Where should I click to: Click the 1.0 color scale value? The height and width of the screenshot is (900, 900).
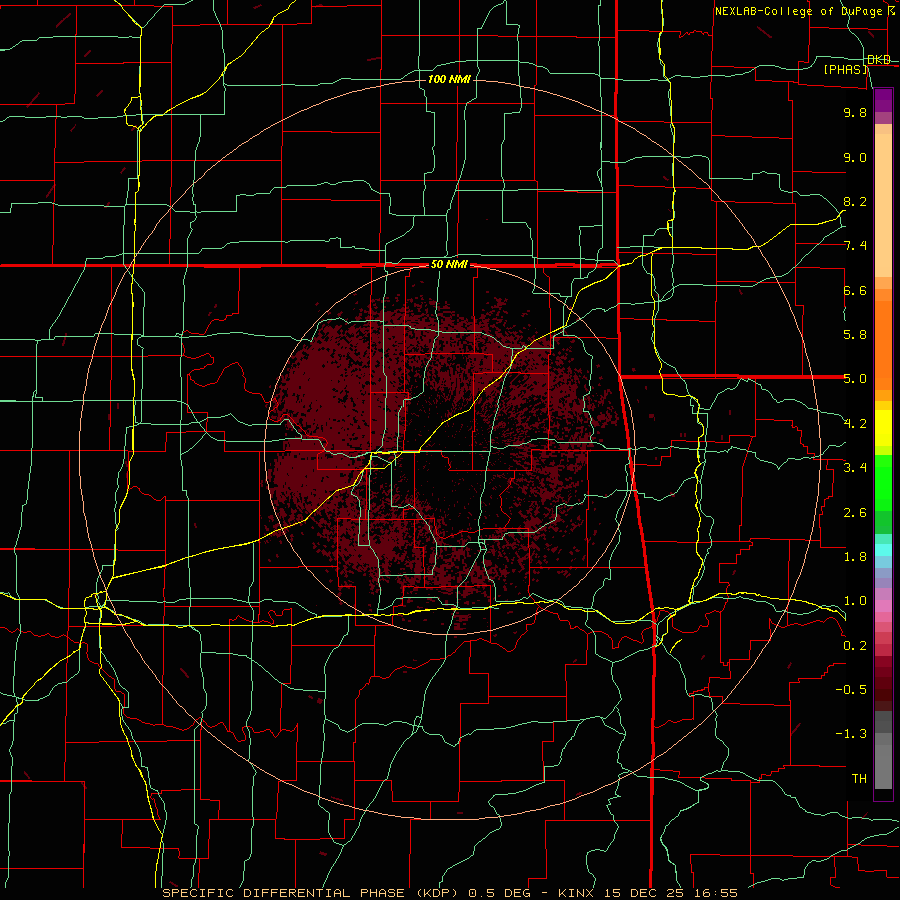tap(855, 601)
